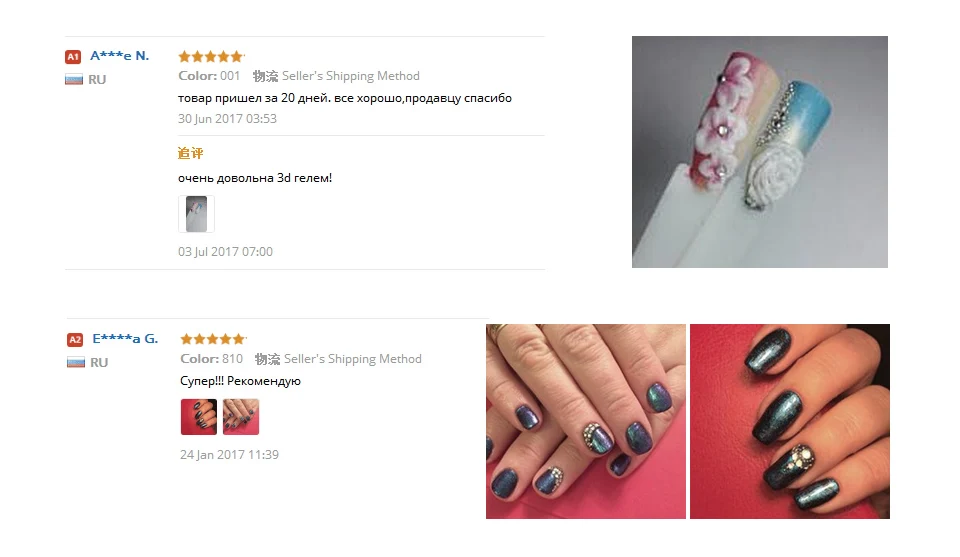View large dark nails with rhinestones photo
Image resolution: width=960 pixels, height=557 pixels.
790,421
